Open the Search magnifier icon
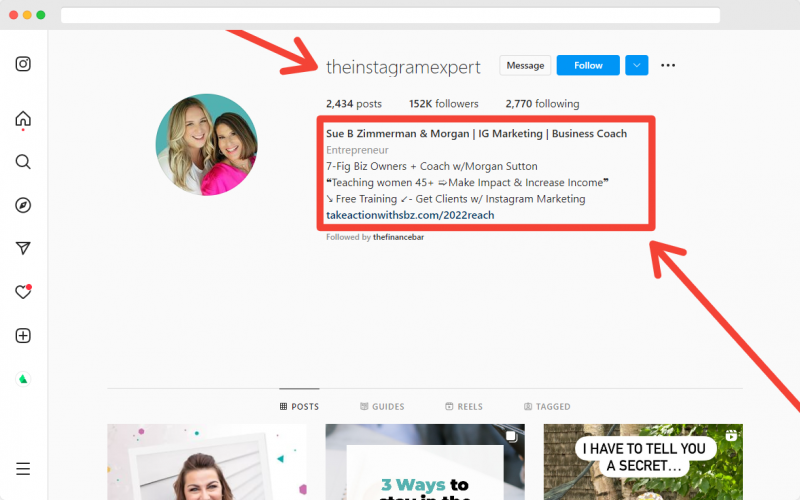Viewport: 800px width, 500px height. pyautogui.click(x=23, y=162)
